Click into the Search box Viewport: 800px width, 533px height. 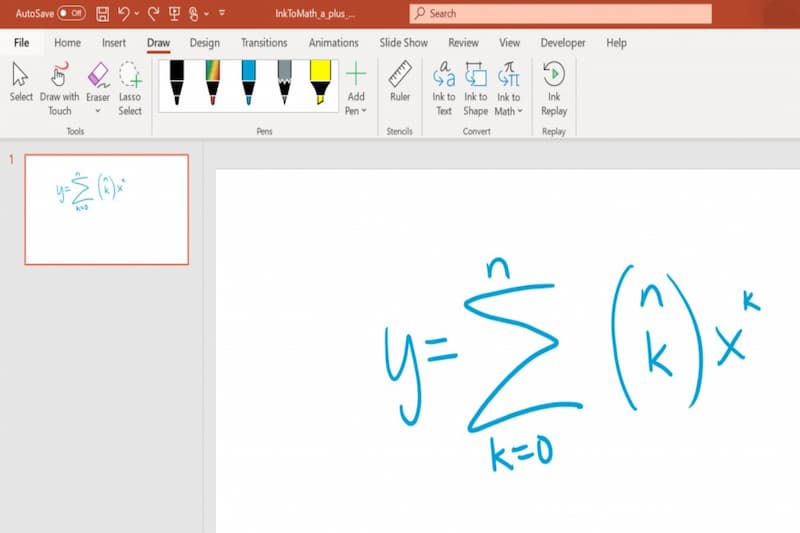(x=560, y=14)
